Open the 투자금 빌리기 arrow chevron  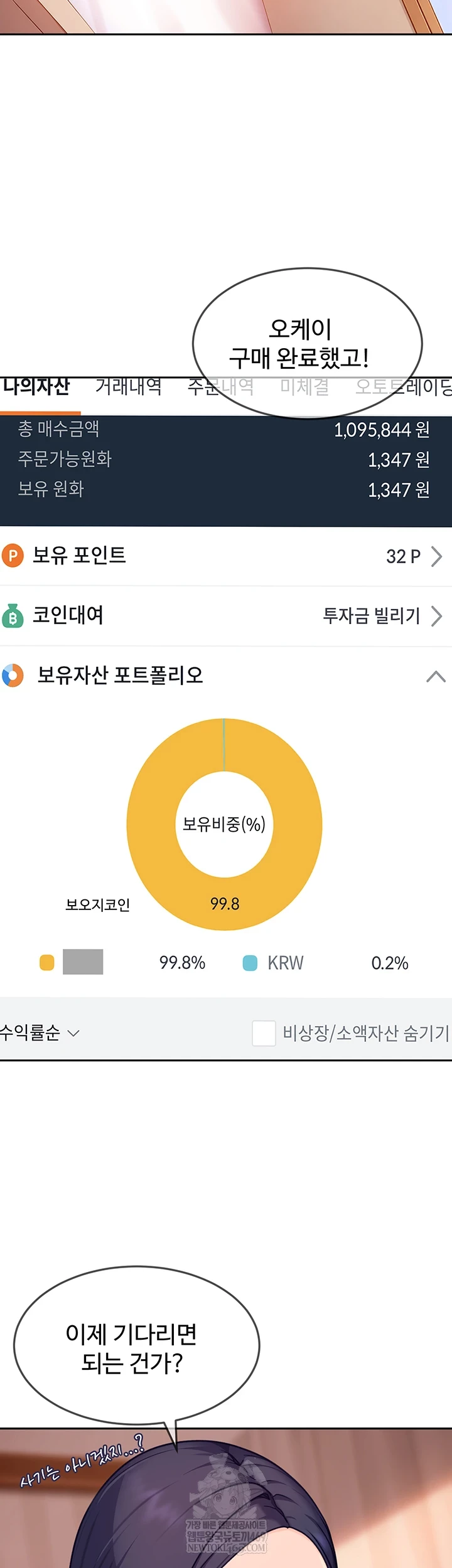tap(437, 616)
